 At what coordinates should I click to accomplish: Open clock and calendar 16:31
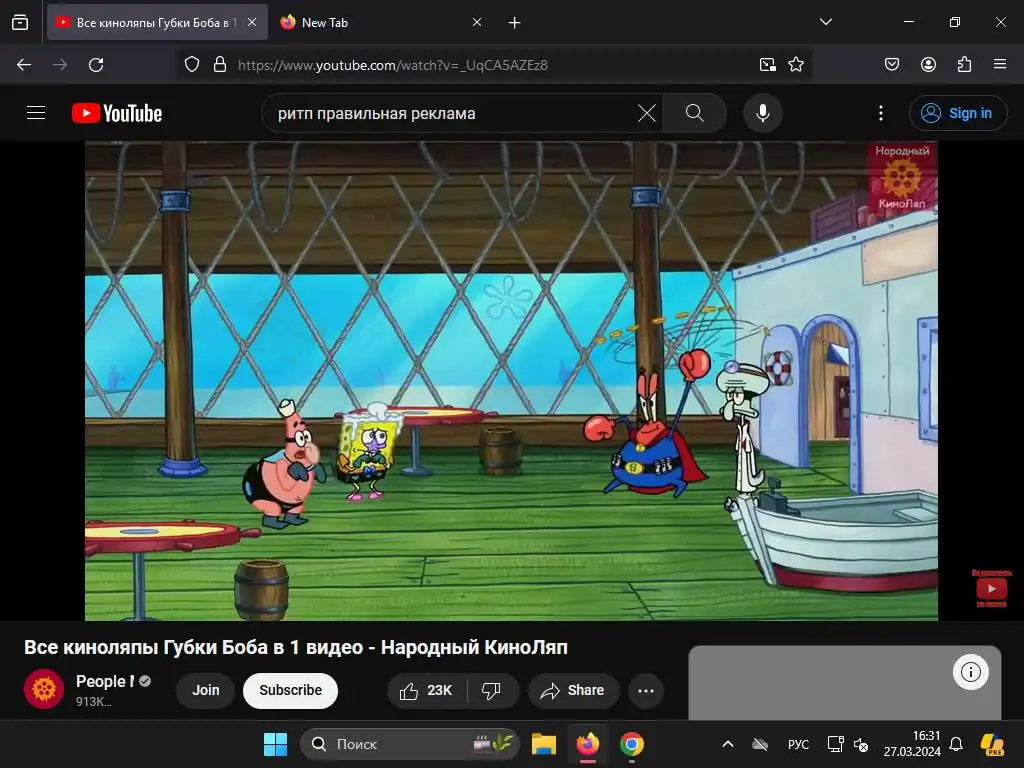click(912, 744)
